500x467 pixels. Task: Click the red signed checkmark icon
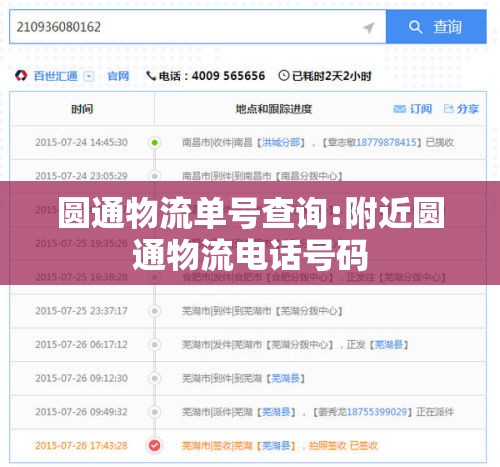click(154, 445)
